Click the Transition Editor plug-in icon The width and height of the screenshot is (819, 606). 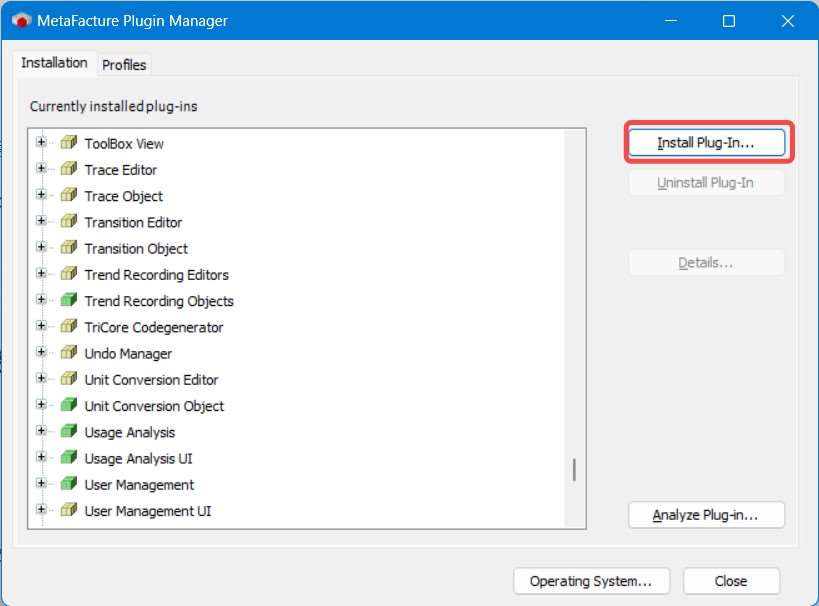[x=69, y=220]
